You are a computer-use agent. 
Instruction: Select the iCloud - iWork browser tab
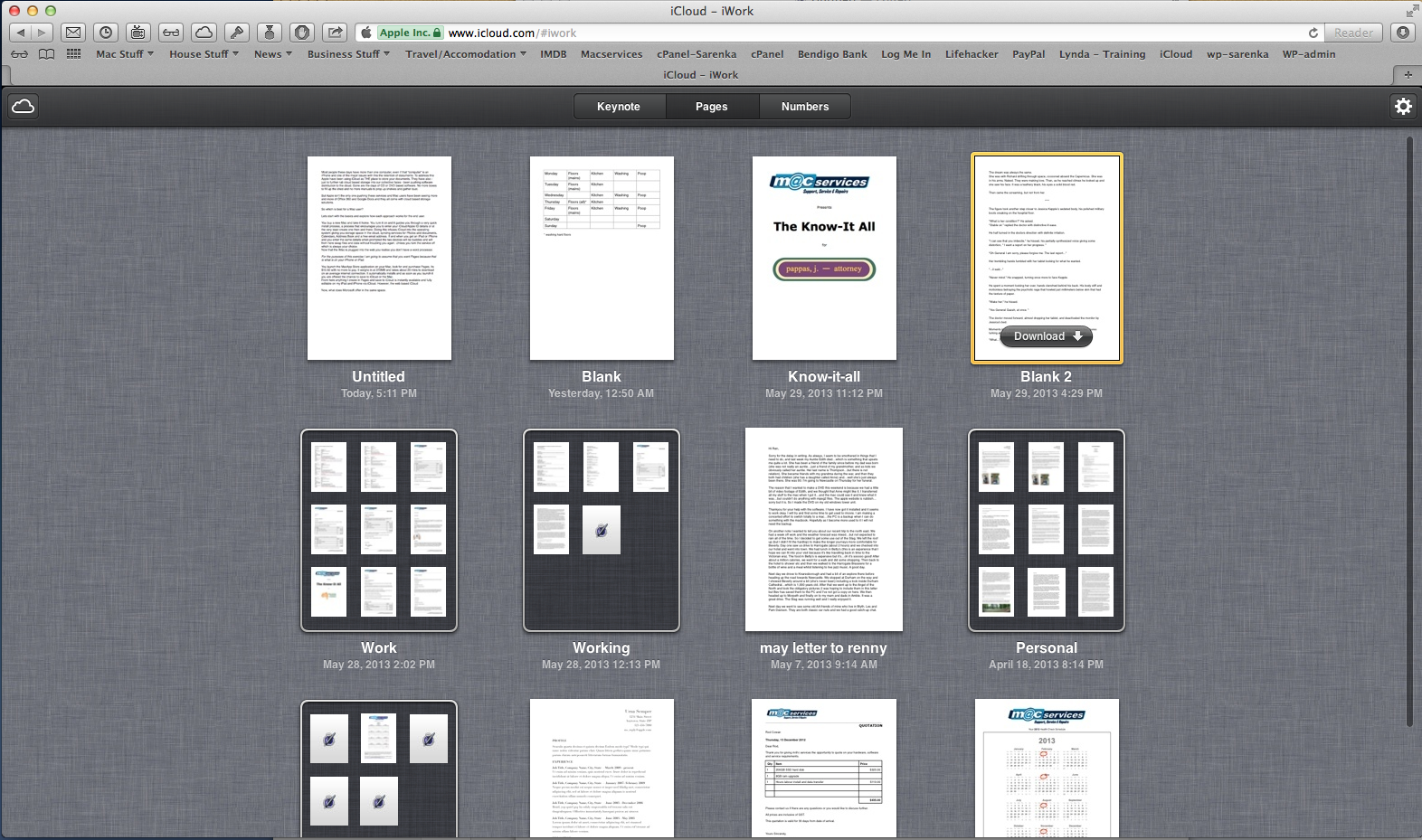tap(700, 75)
